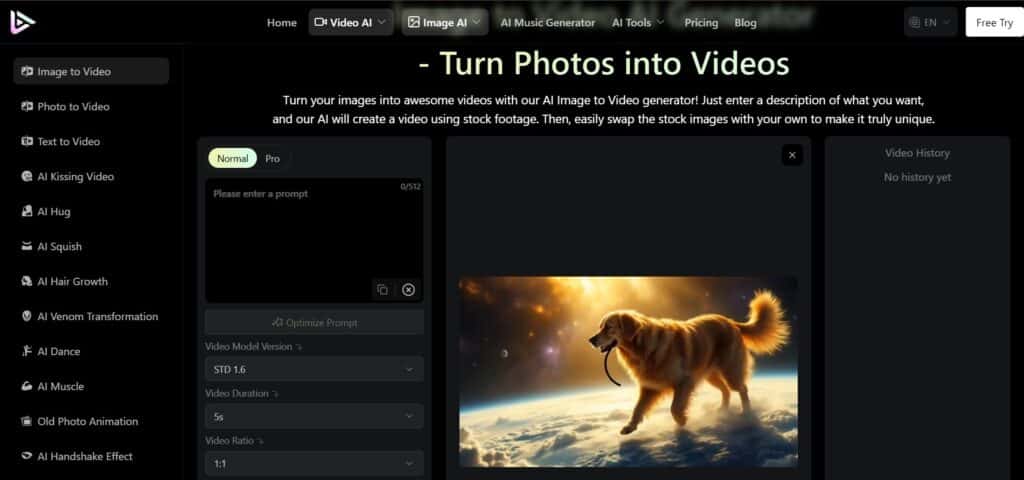Image resolution: width=1024 pixels, height=480 pixels.
Task: Click the clear prompt icon
Action: tap(408, 290)
